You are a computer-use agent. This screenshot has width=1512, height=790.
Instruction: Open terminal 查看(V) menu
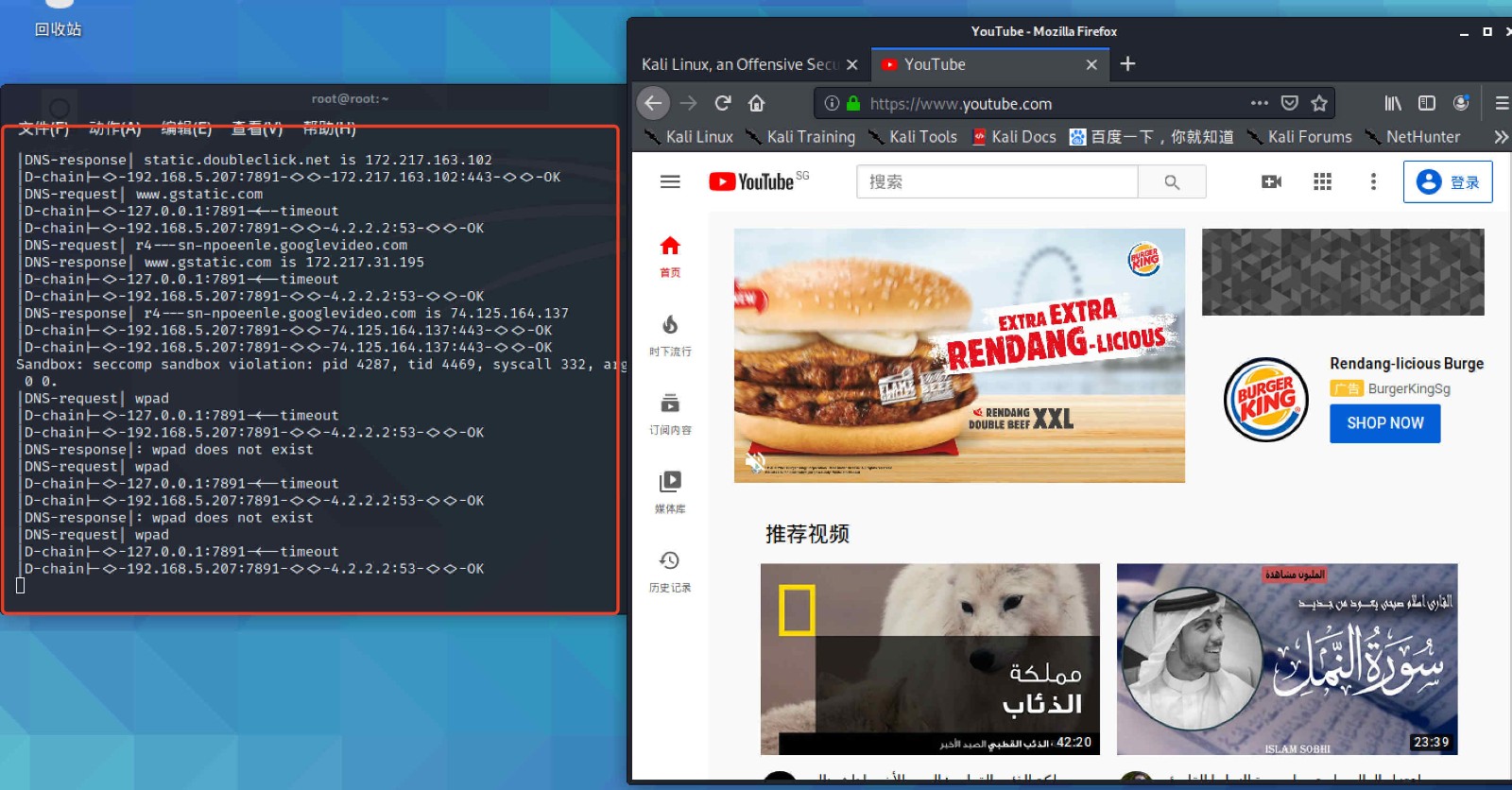pyautogui.click(x=257, y=129)
